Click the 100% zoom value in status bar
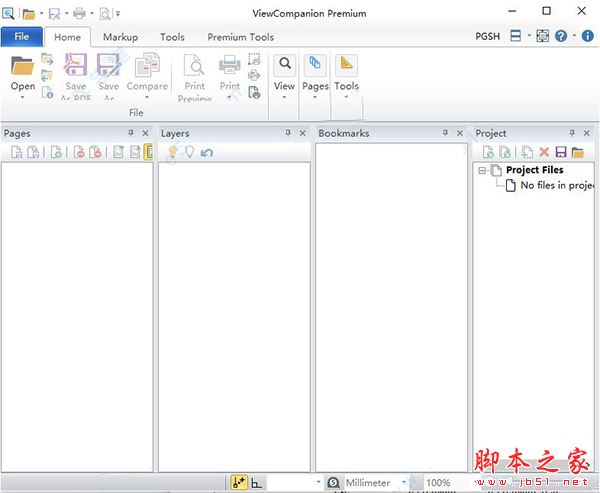 (x=438, y=483)
